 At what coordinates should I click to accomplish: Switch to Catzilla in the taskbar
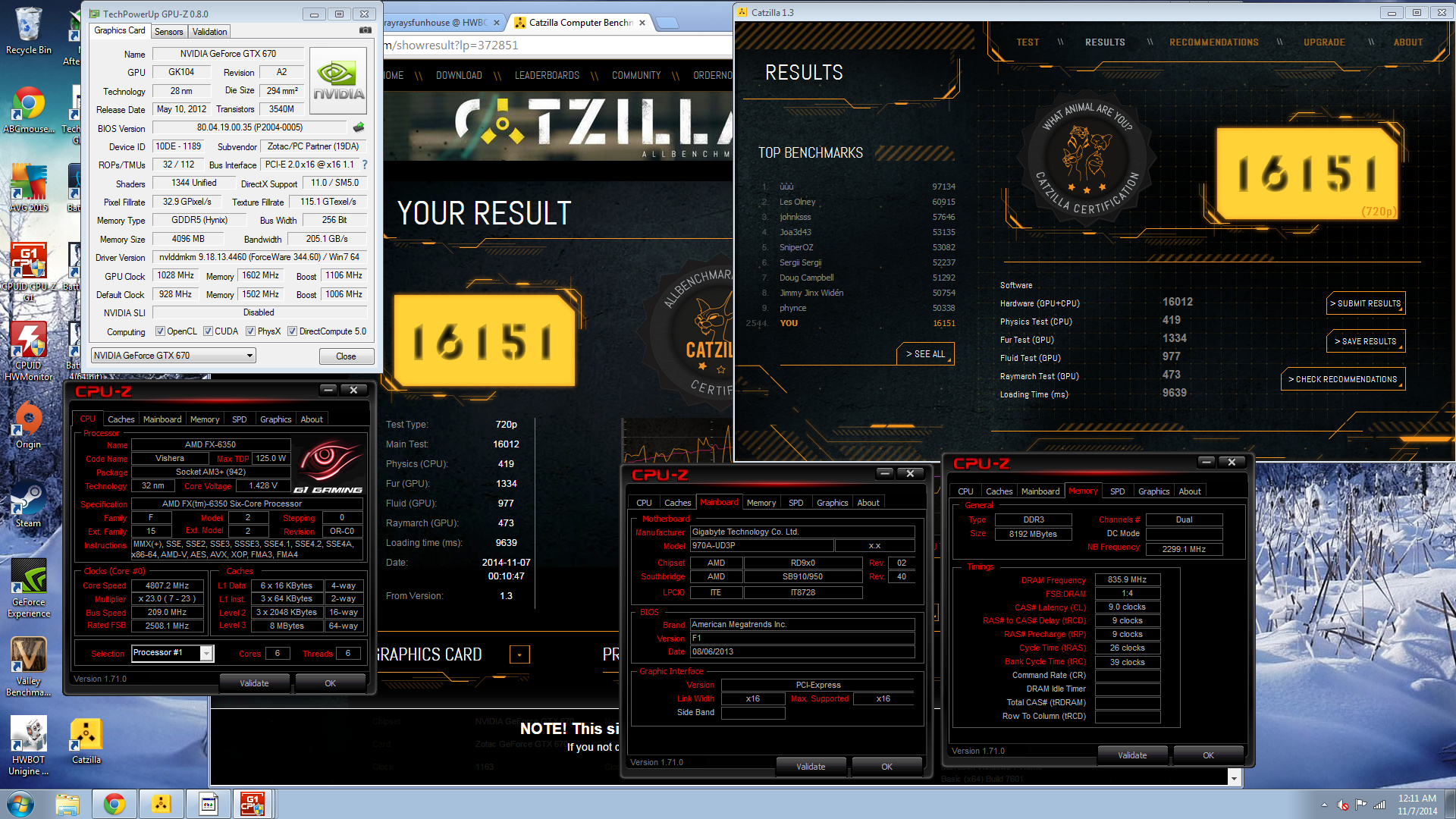162,804
